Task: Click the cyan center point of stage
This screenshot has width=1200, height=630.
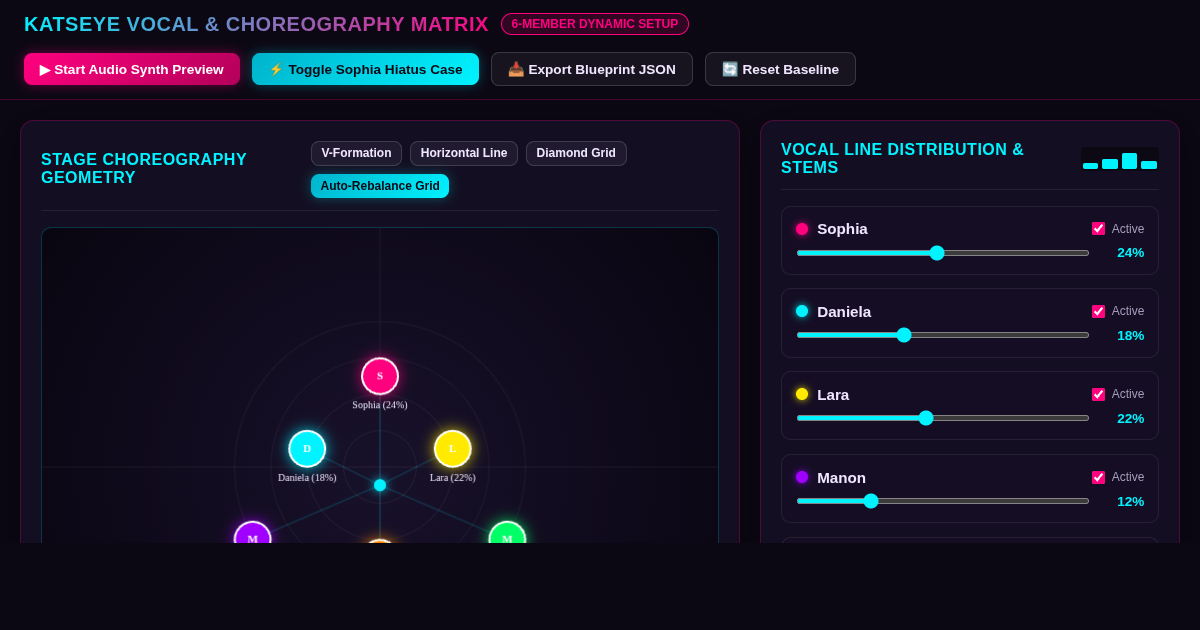Action: click(x=380, y=485)
